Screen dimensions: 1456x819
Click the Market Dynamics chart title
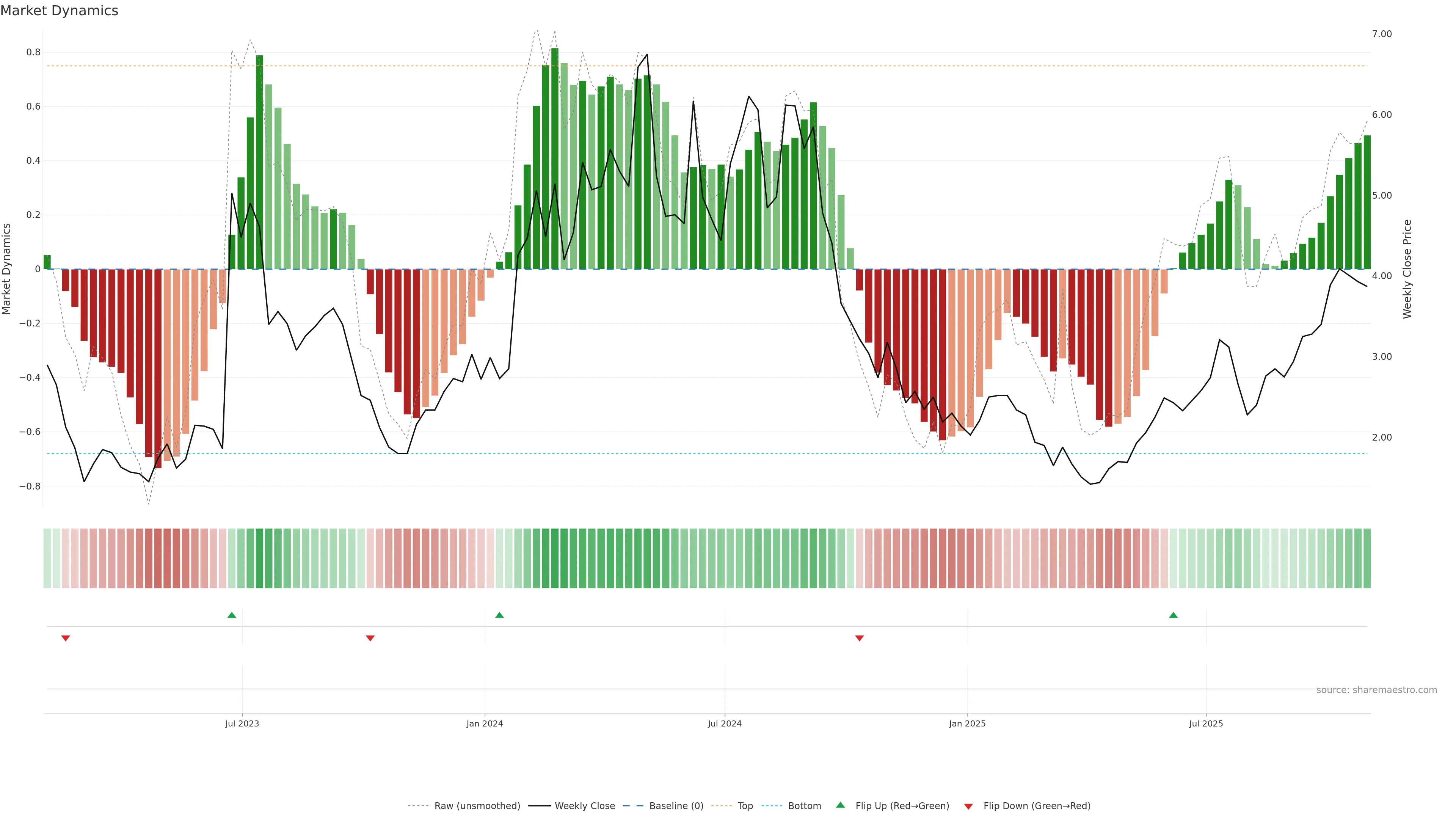[60, 11]
